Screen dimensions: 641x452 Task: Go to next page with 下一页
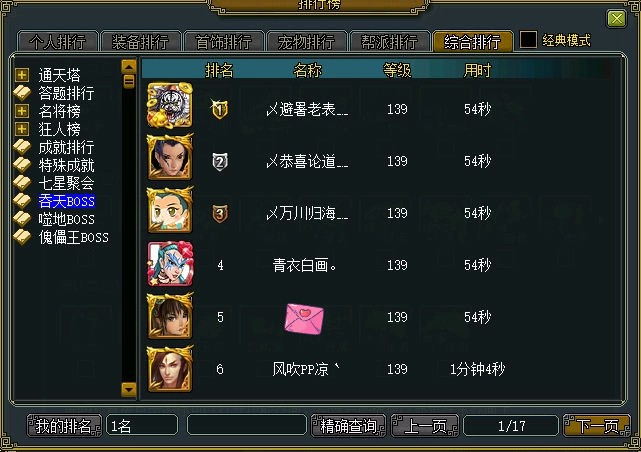pyautogui.click(x=596, y=426)
